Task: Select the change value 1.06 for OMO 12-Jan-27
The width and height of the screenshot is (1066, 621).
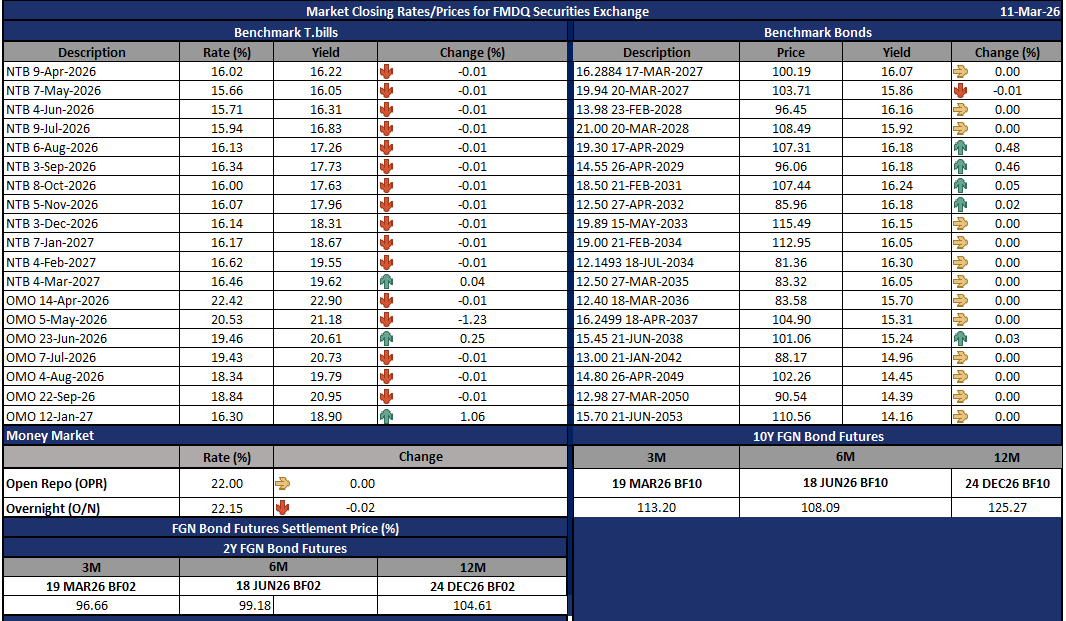Action: (x=472, y=416)
